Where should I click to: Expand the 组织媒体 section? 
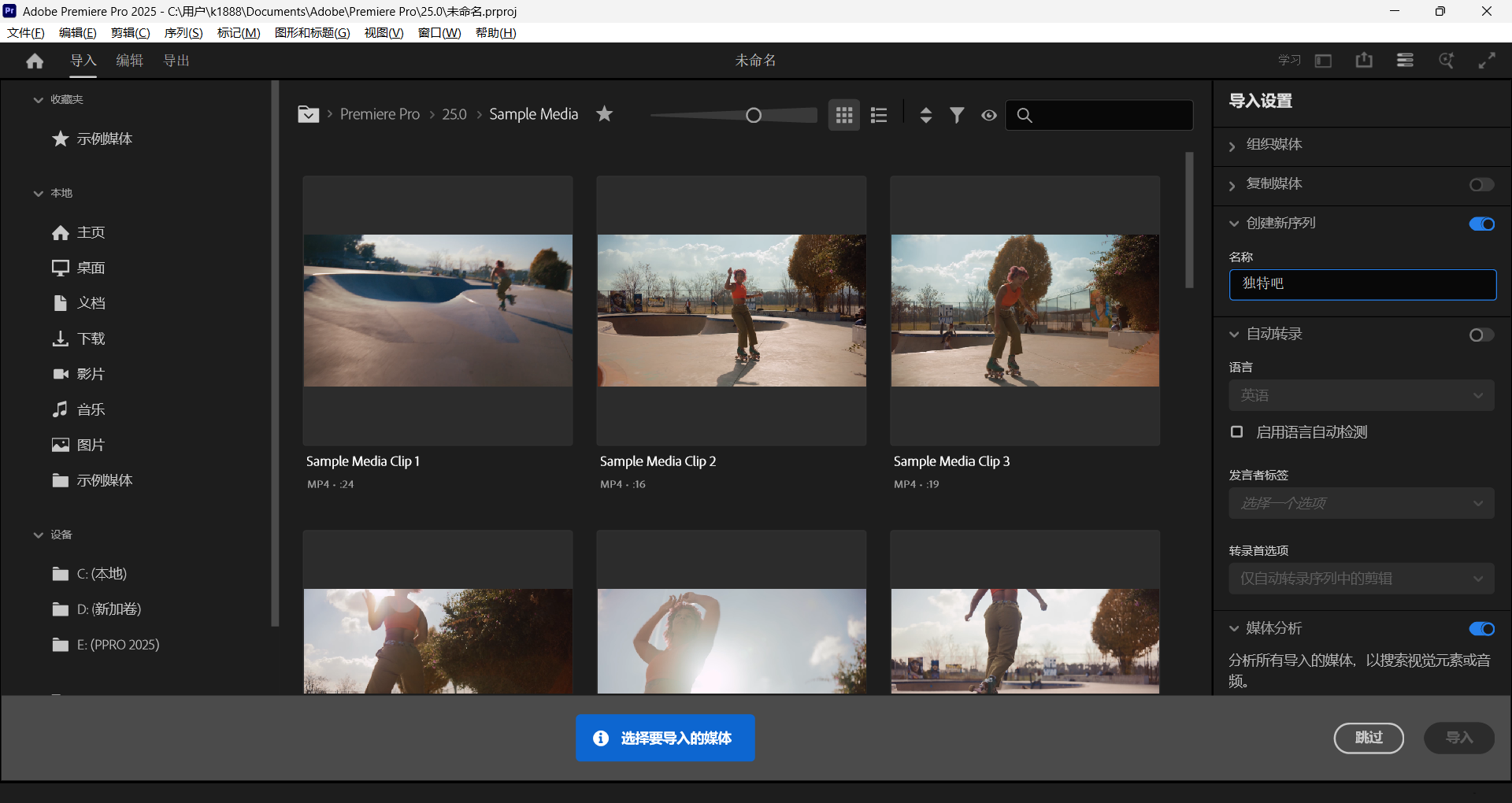1232,145
